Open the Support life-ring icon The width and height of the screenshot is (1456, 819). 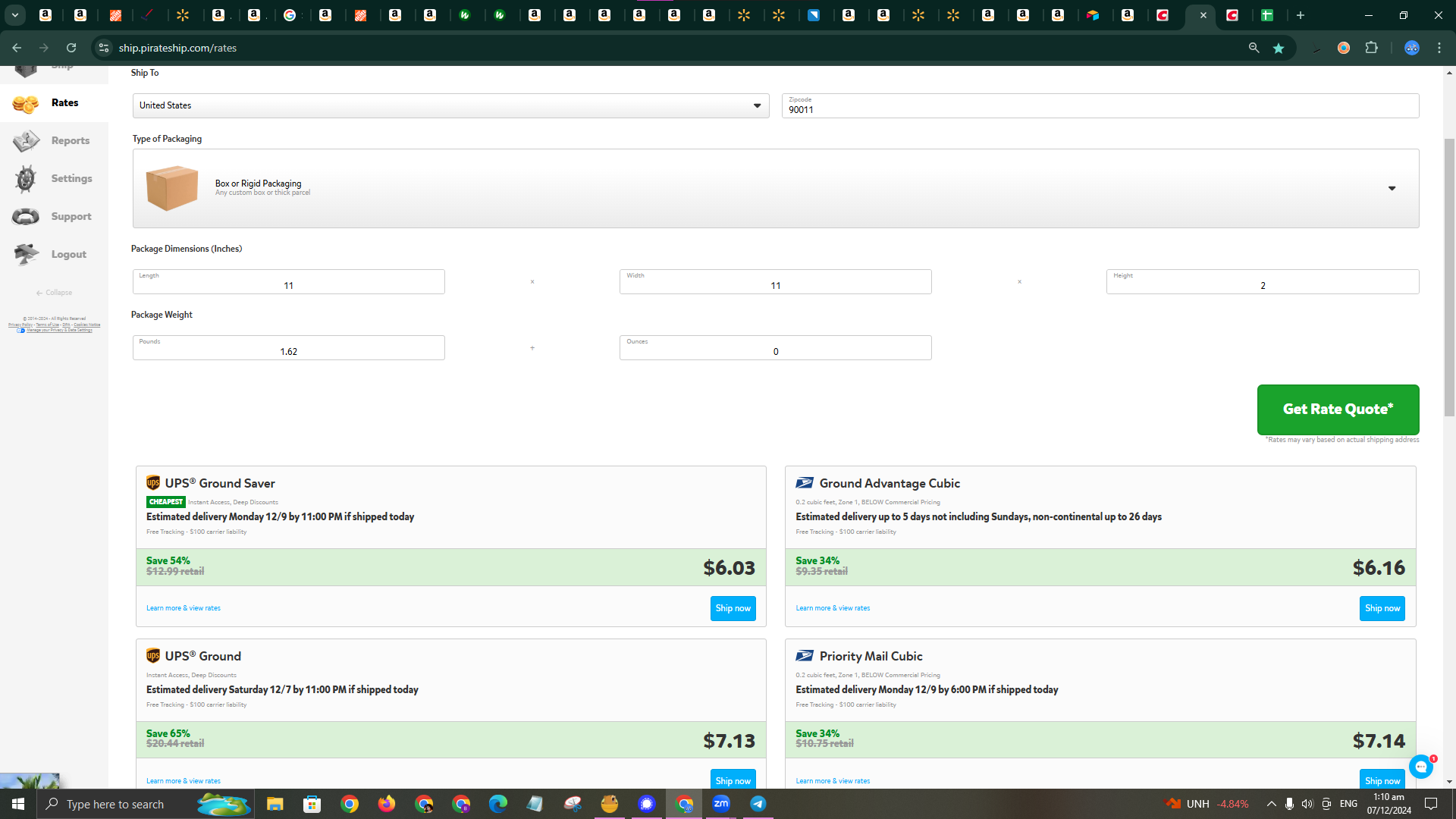click(x=26, y=217)
